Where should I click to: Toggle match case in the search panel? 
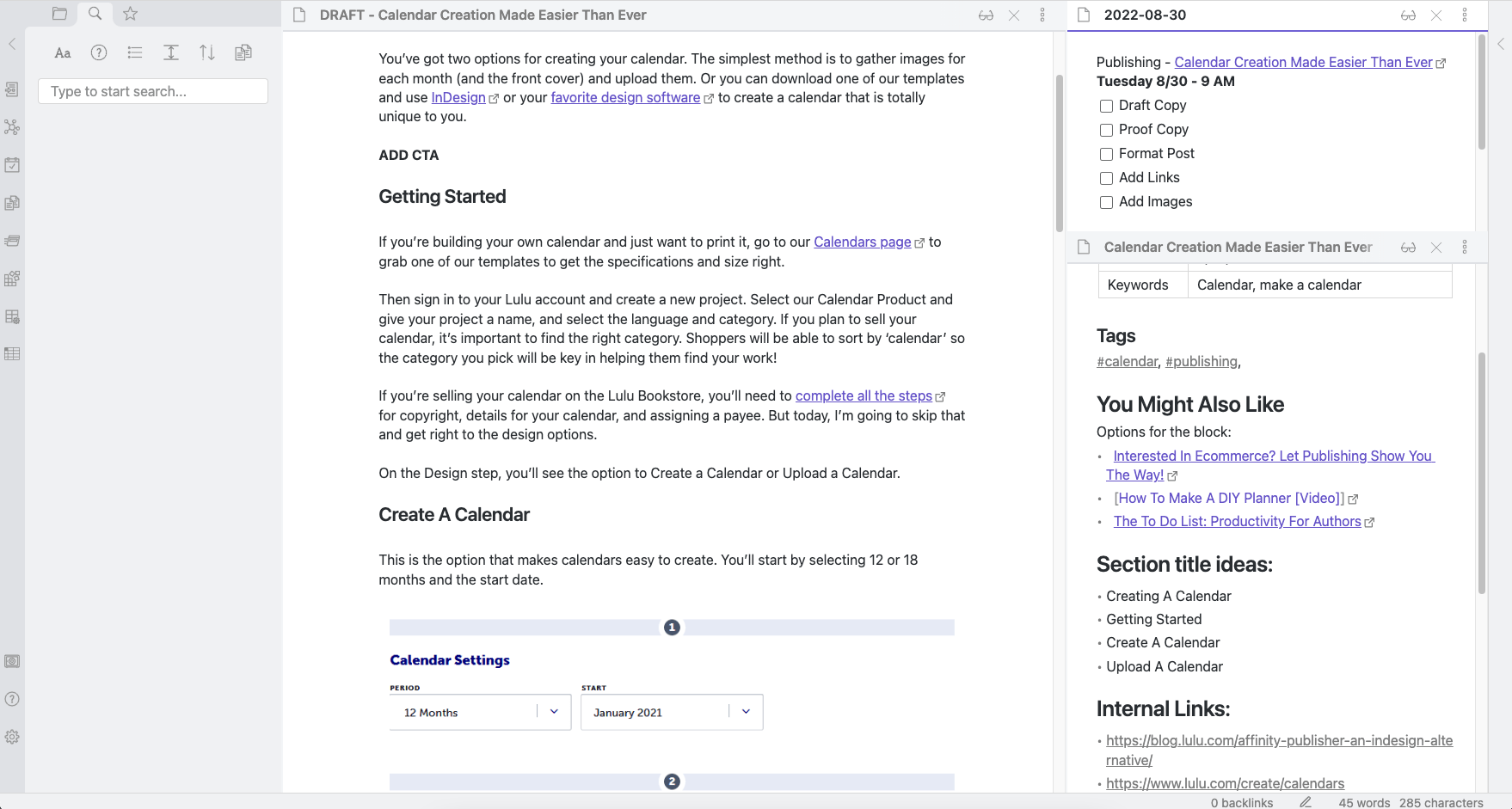coord(62,52)
